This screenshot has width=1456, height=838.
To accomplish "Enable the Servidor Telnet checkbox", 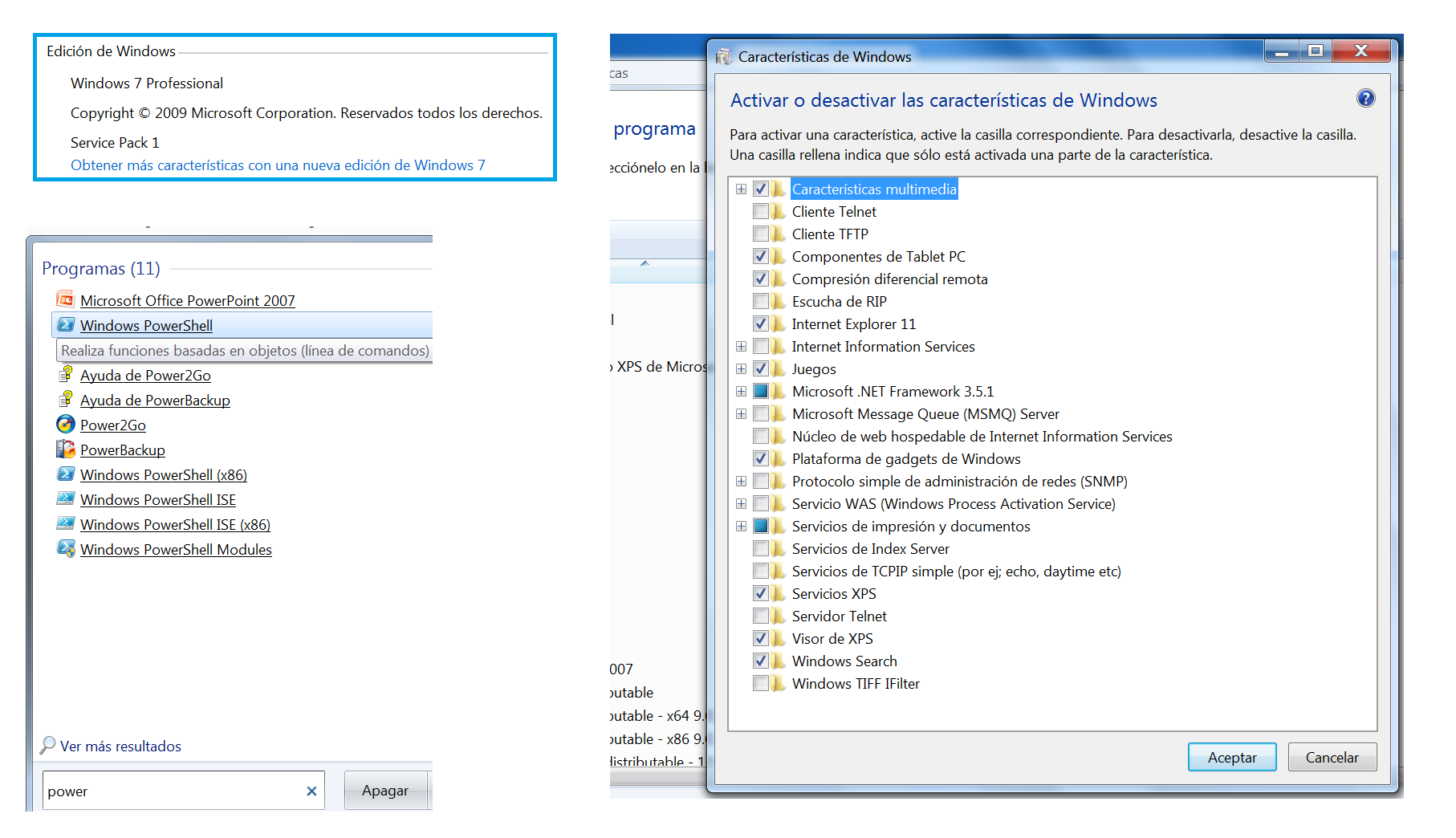I will pyautogui.click(x=761, y=616).
